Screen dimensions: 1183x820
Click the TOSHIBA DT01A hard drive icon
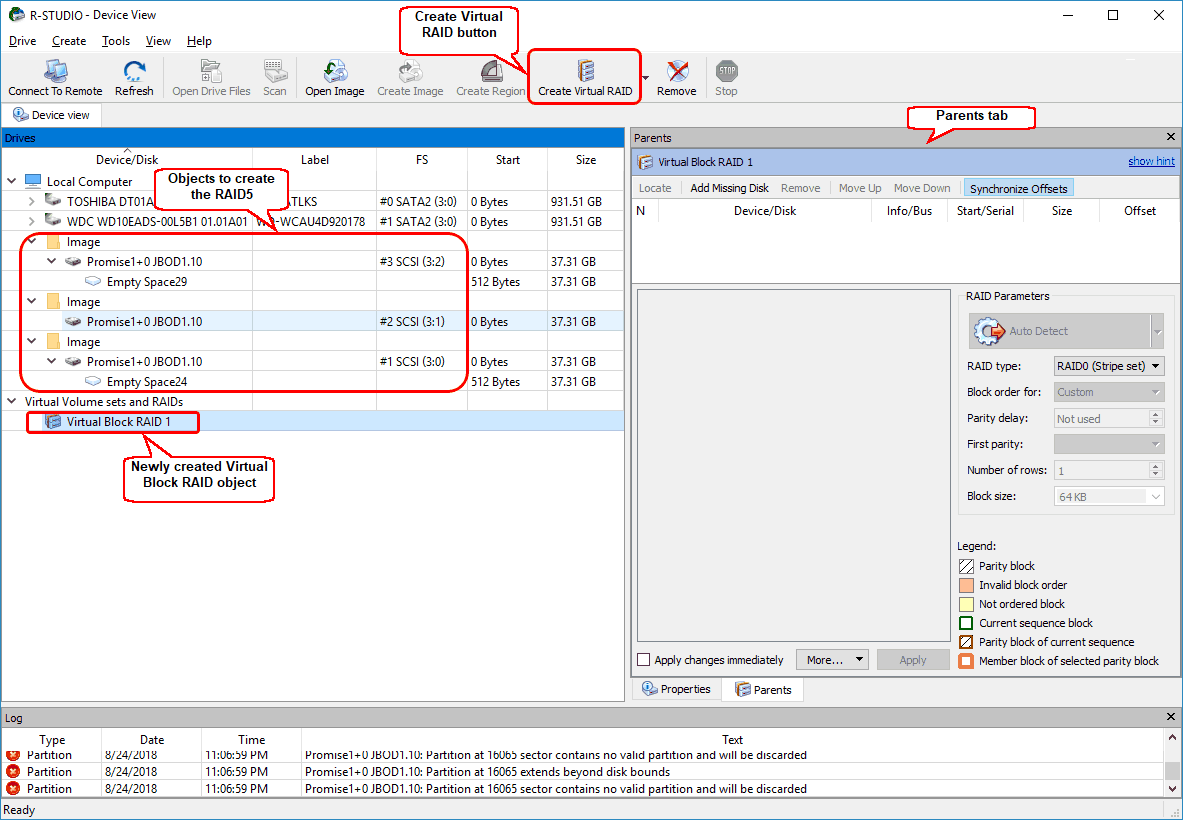click(x=53, y=201)
